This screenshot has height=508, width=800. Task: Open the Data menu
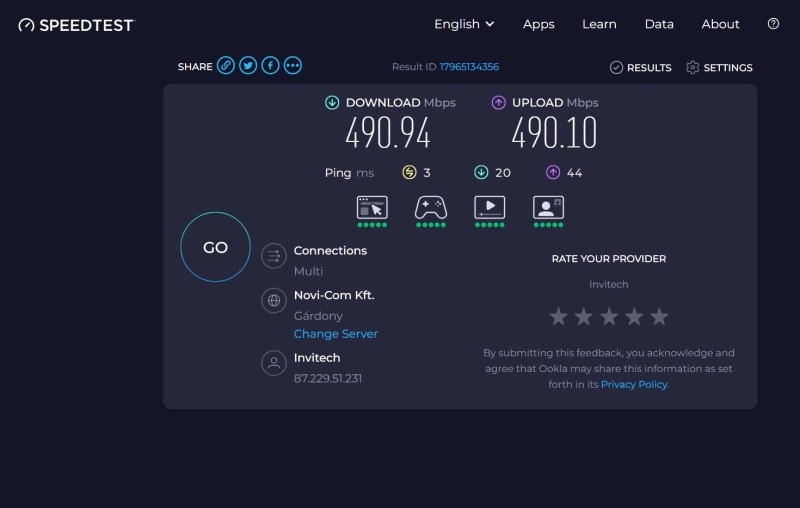click(659, 24)
